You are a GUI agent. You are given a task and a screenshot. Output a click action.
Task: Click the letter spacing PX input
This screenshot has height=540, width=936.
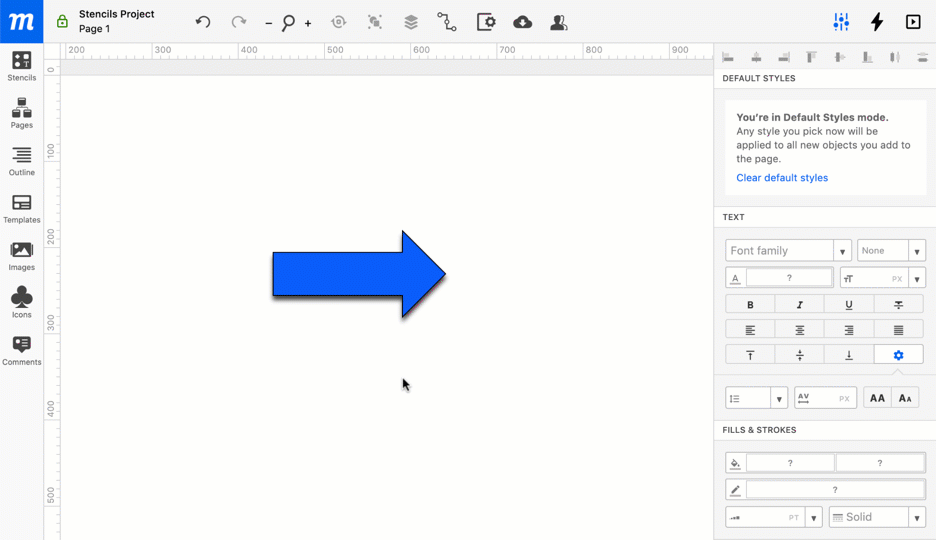(826, 398)
